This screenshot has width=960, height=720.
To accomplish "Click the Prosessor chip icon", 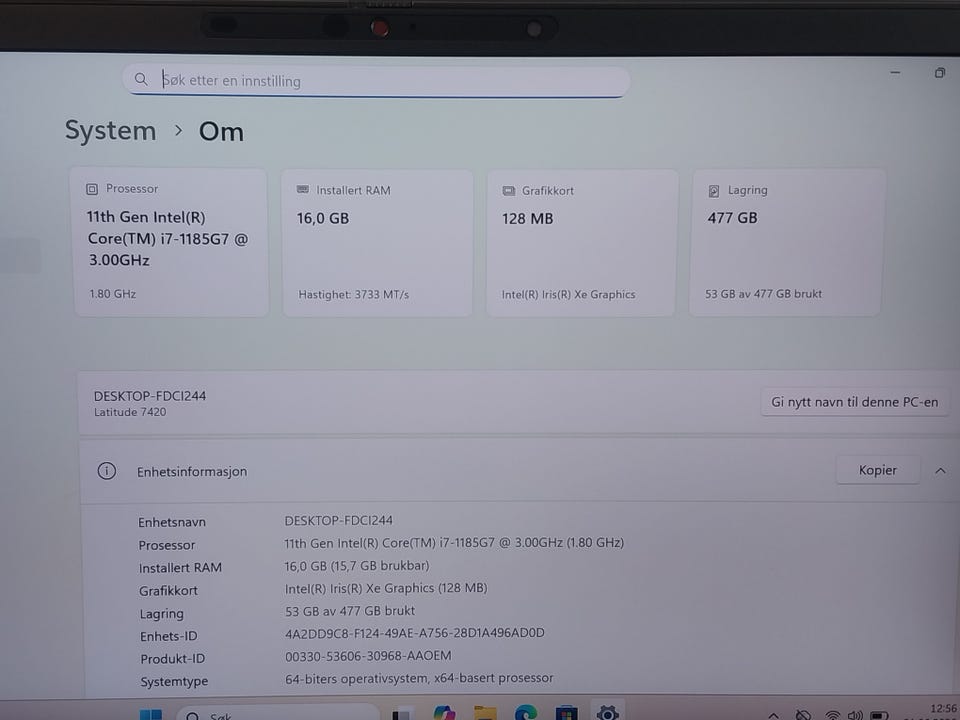I will 92,189.
